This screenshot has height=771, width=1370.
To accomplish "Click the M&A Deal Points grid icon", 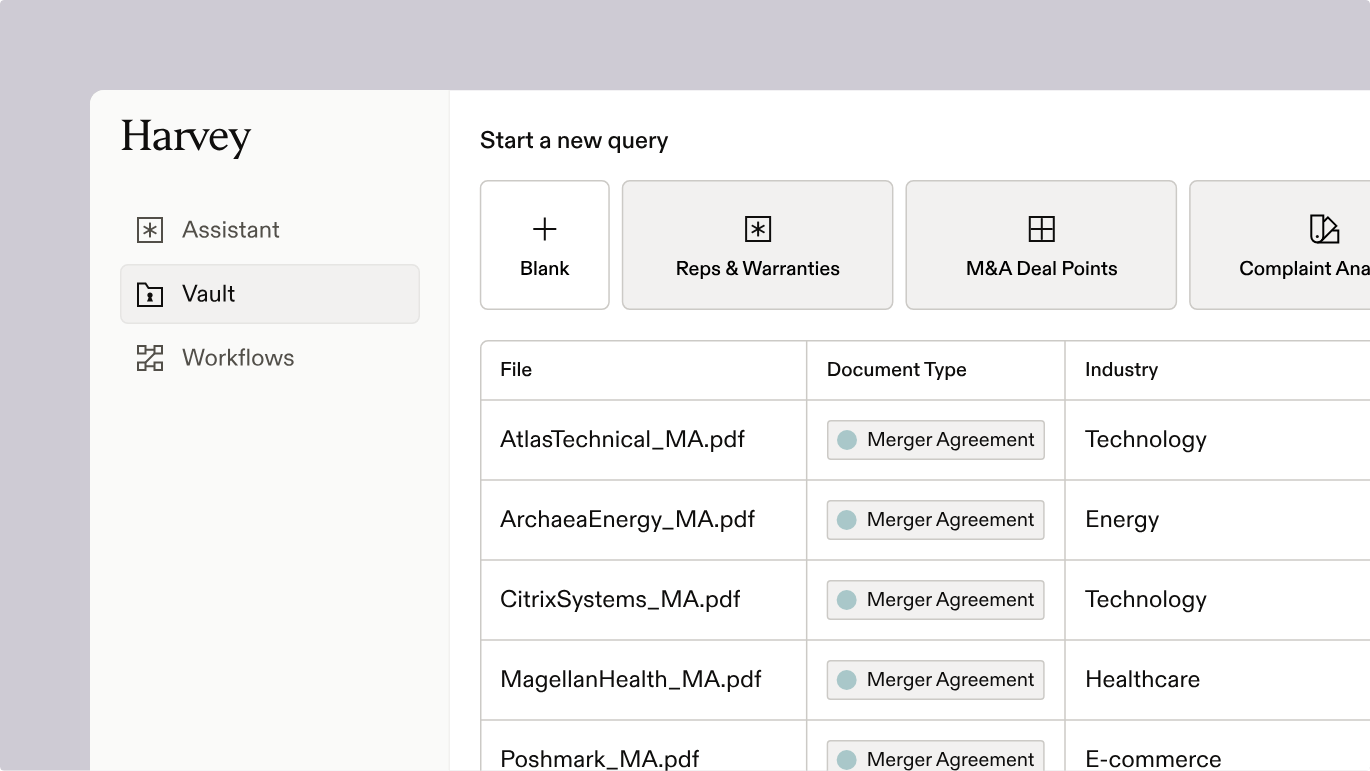I will click(x=1042, y=229).
